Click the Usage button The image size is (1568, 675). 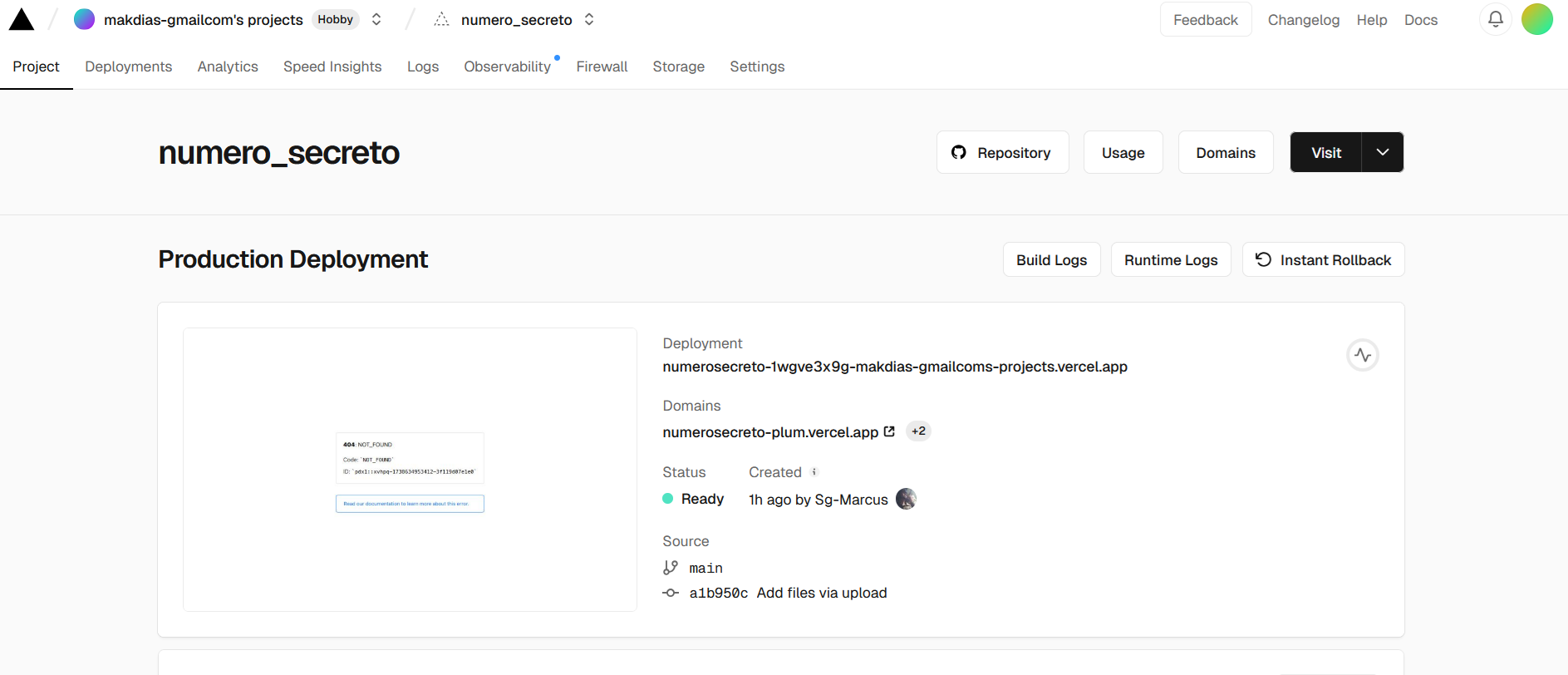coord(1123,152)
